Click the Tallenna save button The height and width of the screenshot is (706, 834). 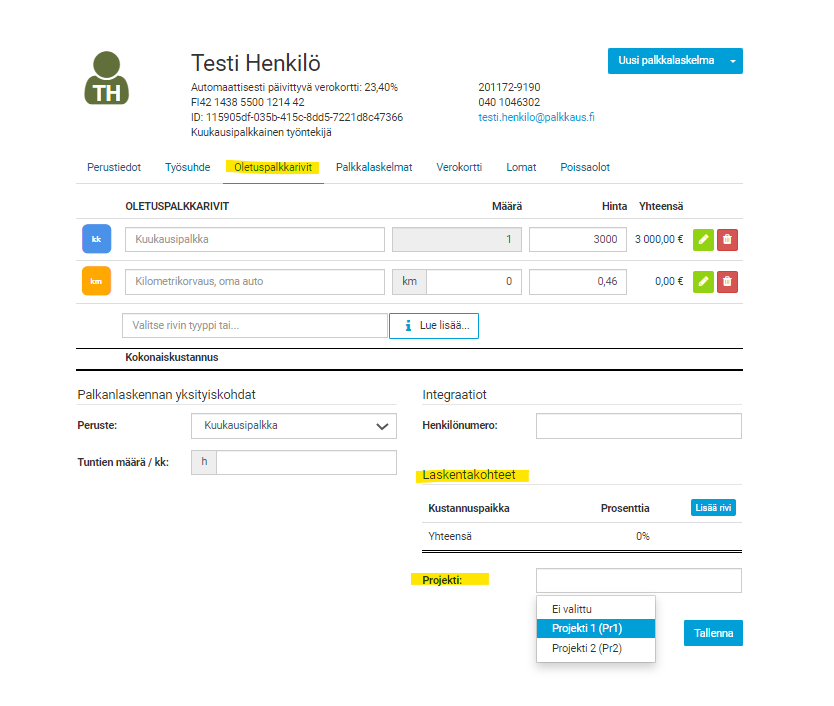point(713,633)
